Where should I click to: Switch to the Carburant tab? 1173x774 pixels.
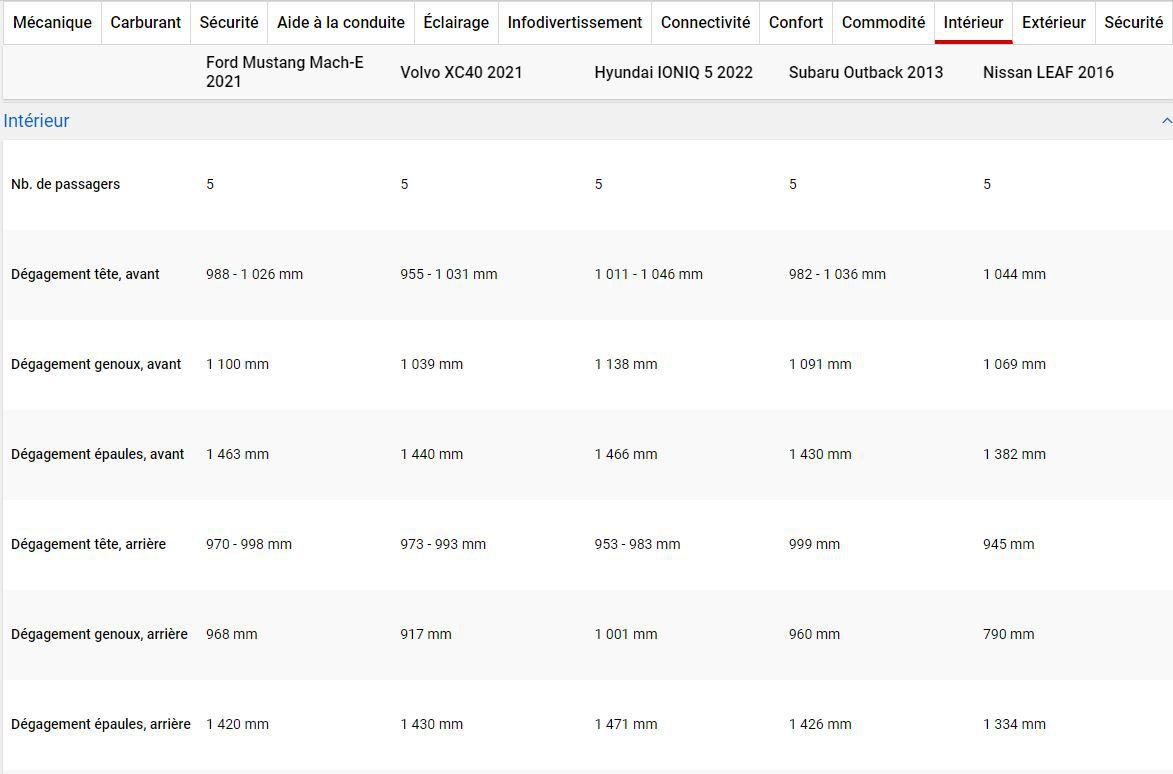point(146,22)
